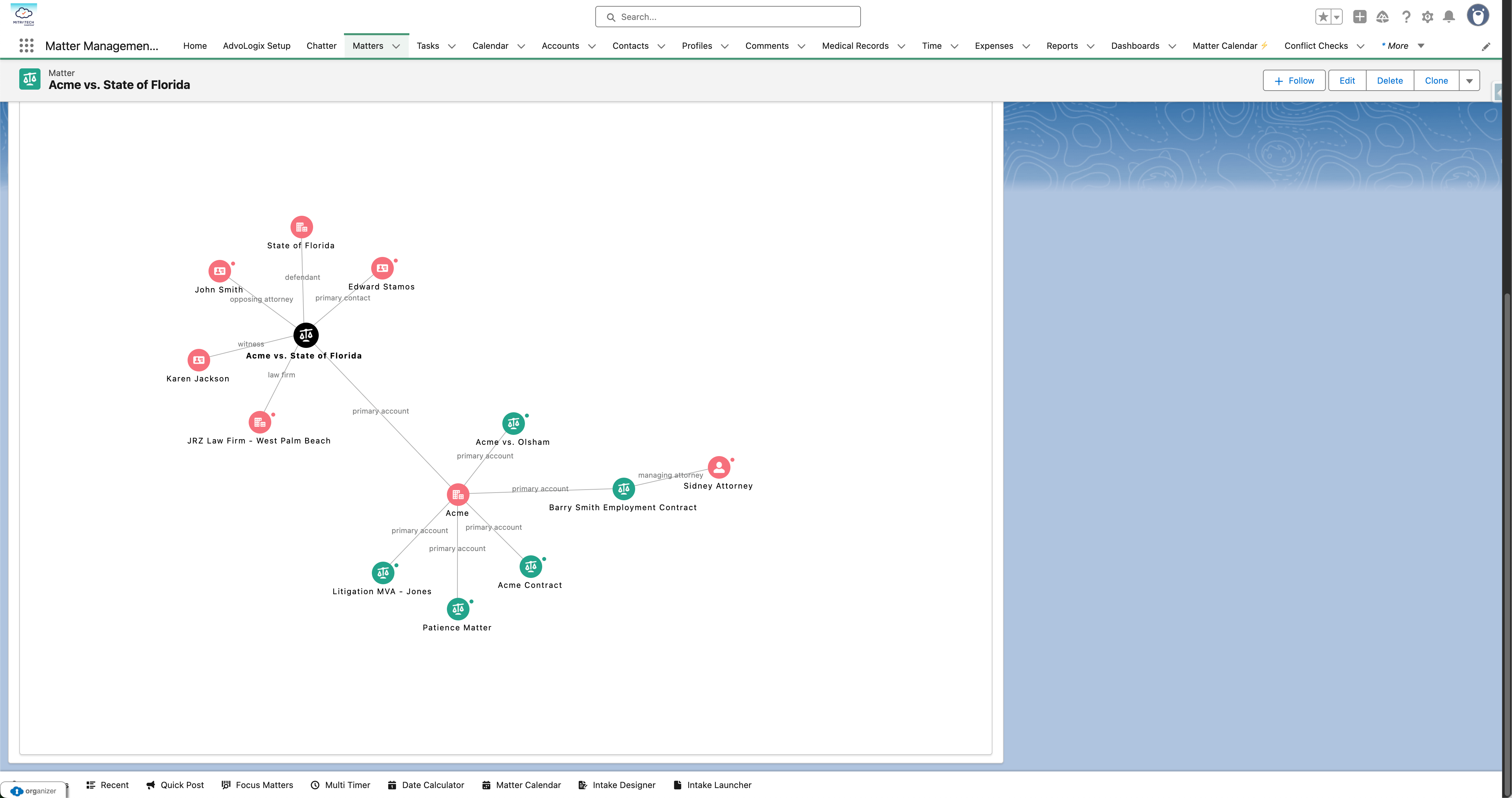Open the AdvoLogix Setup tab
The width and height of the screenshot is (1512, 798).
[x=257, y=46]
